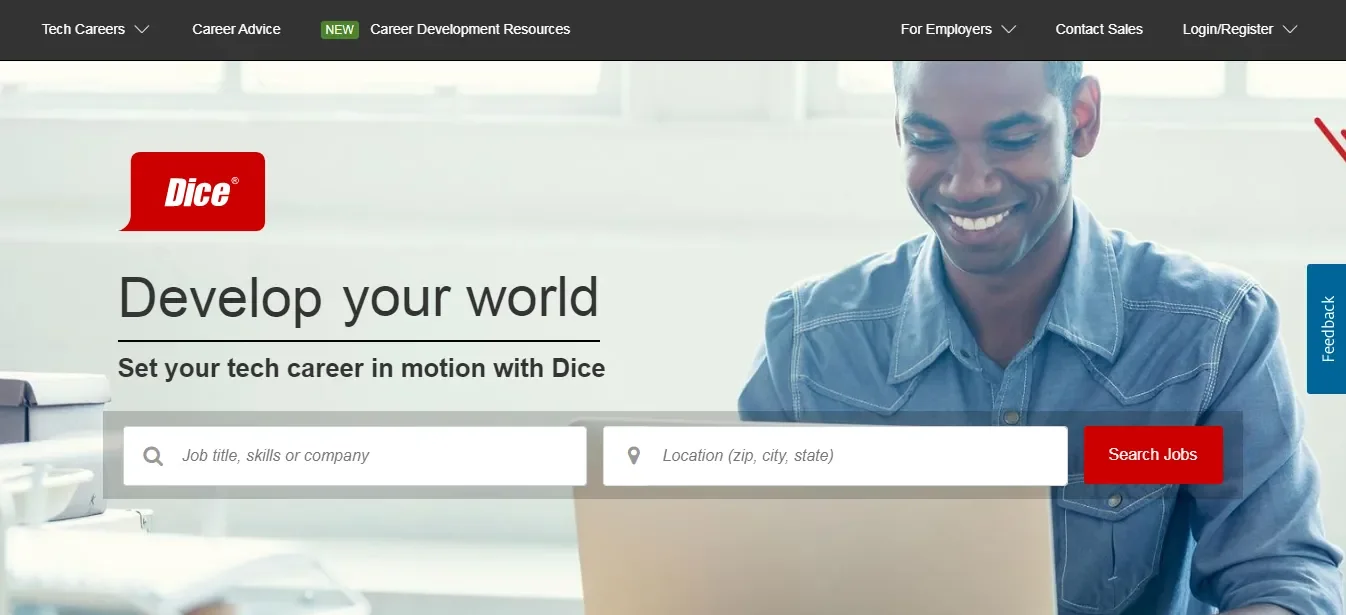Open the blue Feedback side tab

pos(1327,328)
